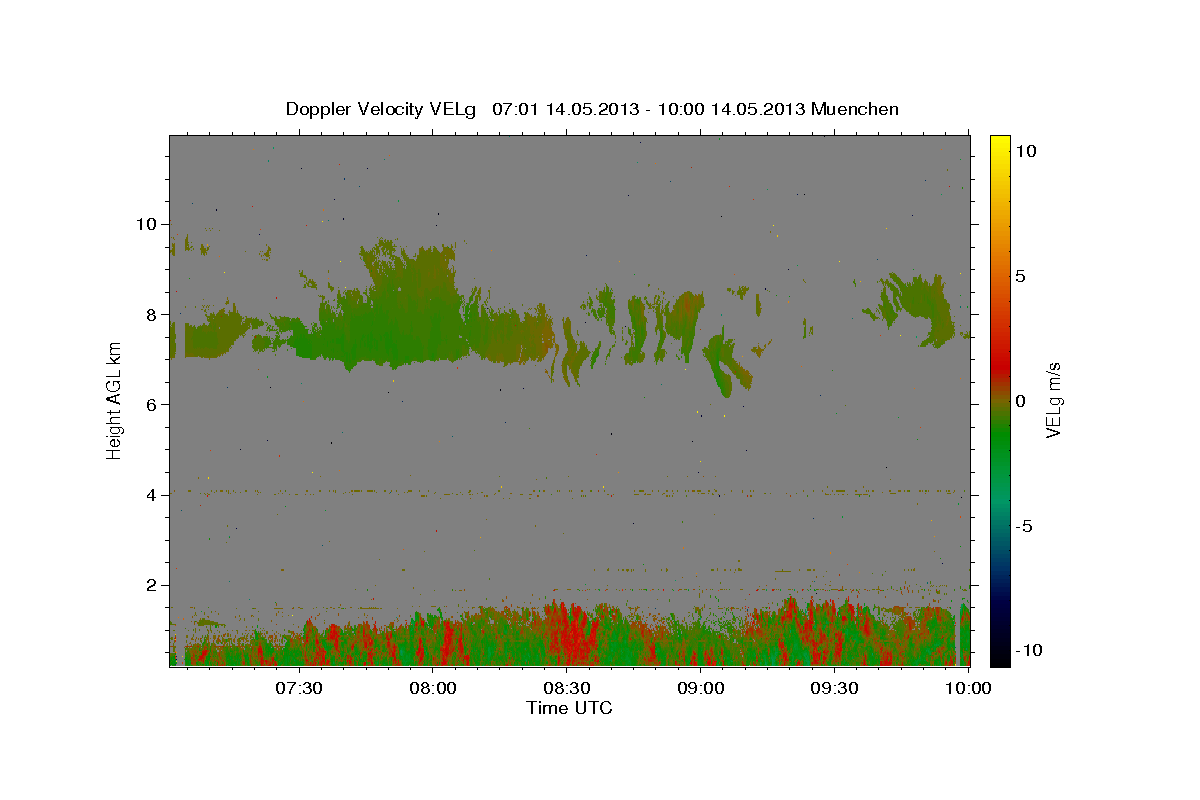Select the '08:00' time axis label

point(434,688)
